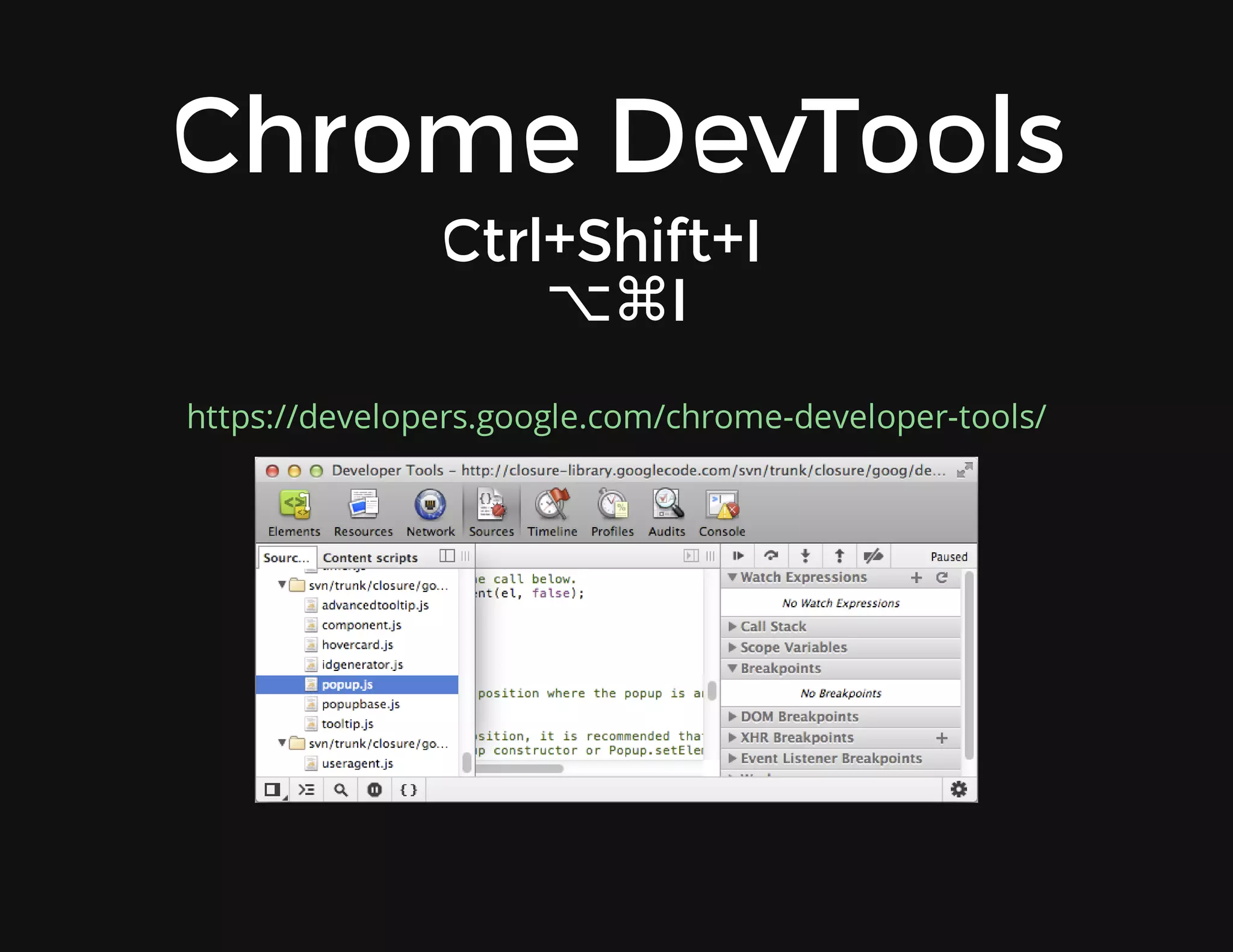Click debugger sidebar vertical scrollbar
The height and width of the screenshot is (952, 1233).
(x=969, y=665)
